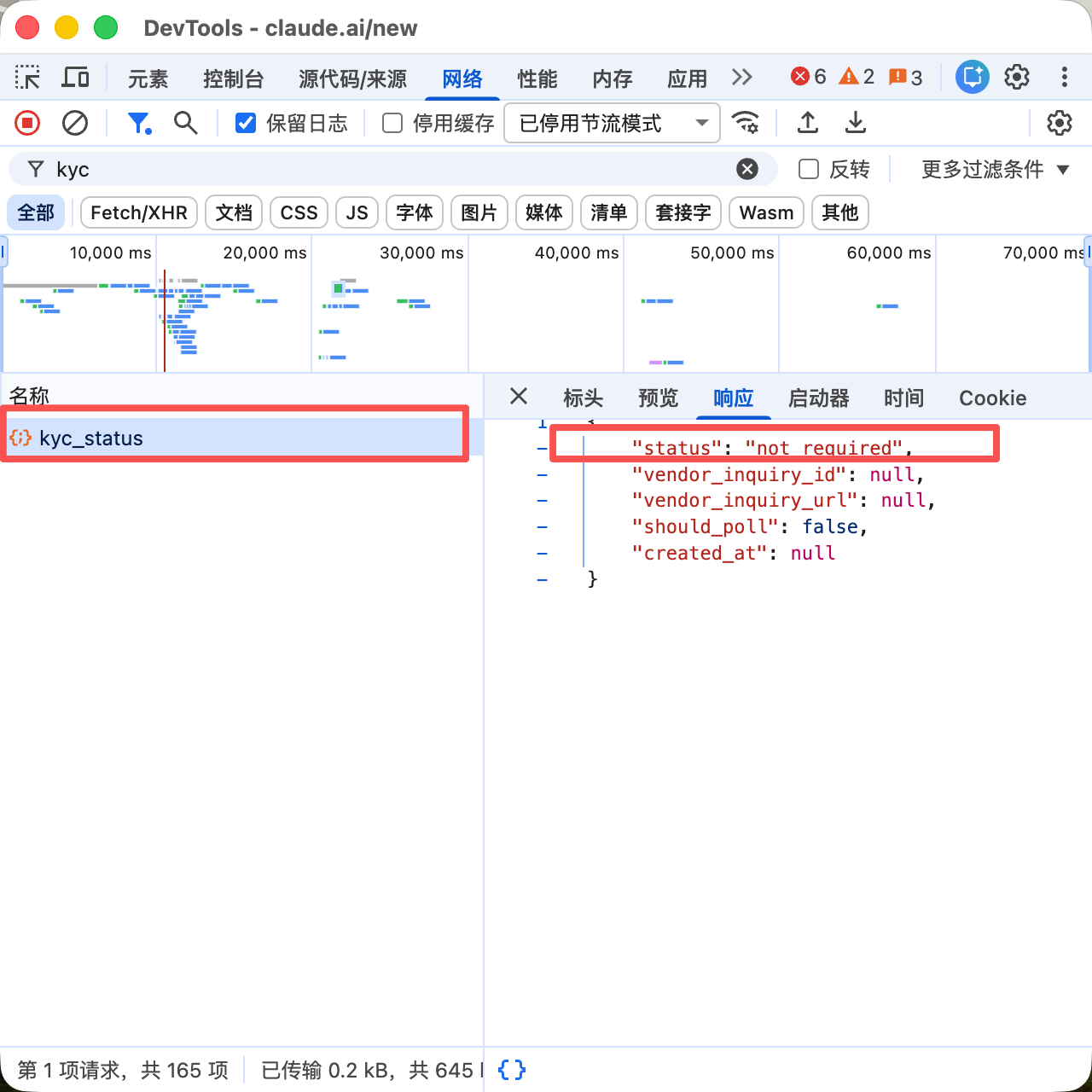Screen dimensions: 1092x1092
Task: Uncheck the 保留日志 checkbox
Action: [246, 124]
